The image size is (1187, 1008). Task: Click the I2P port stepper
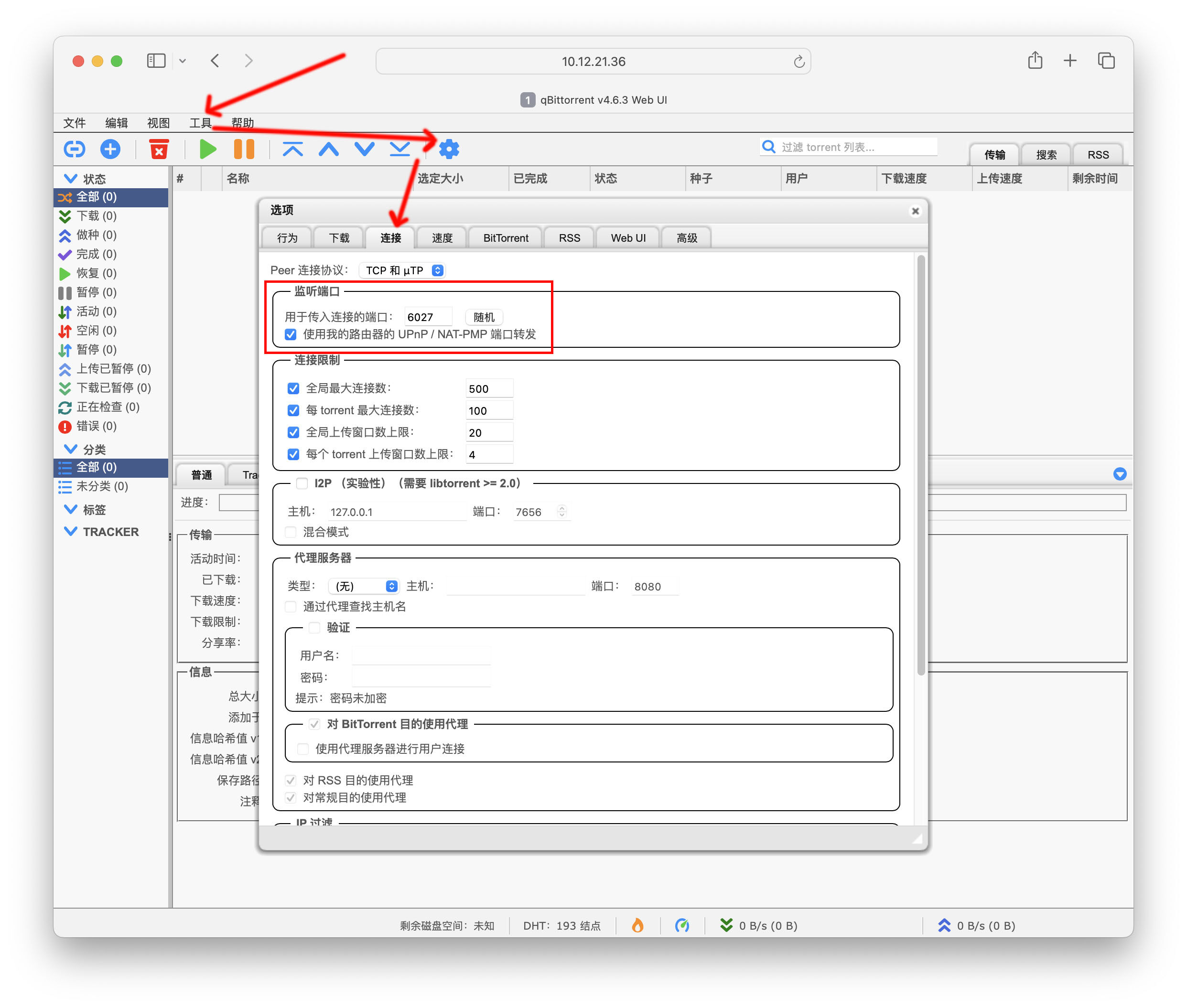click(562, 512)
